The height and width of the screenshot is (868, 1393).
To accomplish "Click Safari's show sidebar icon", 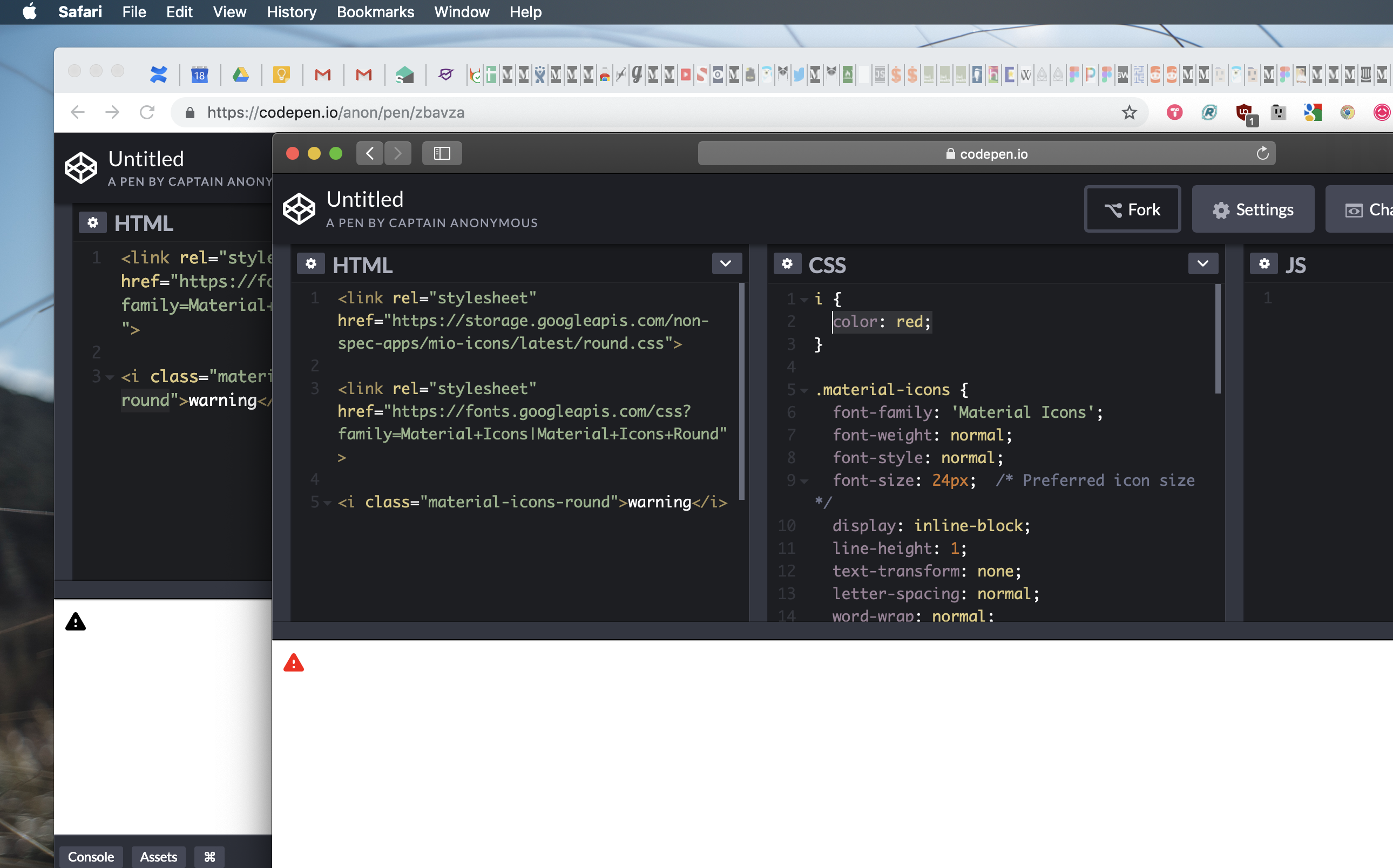I will click(442, 153).
